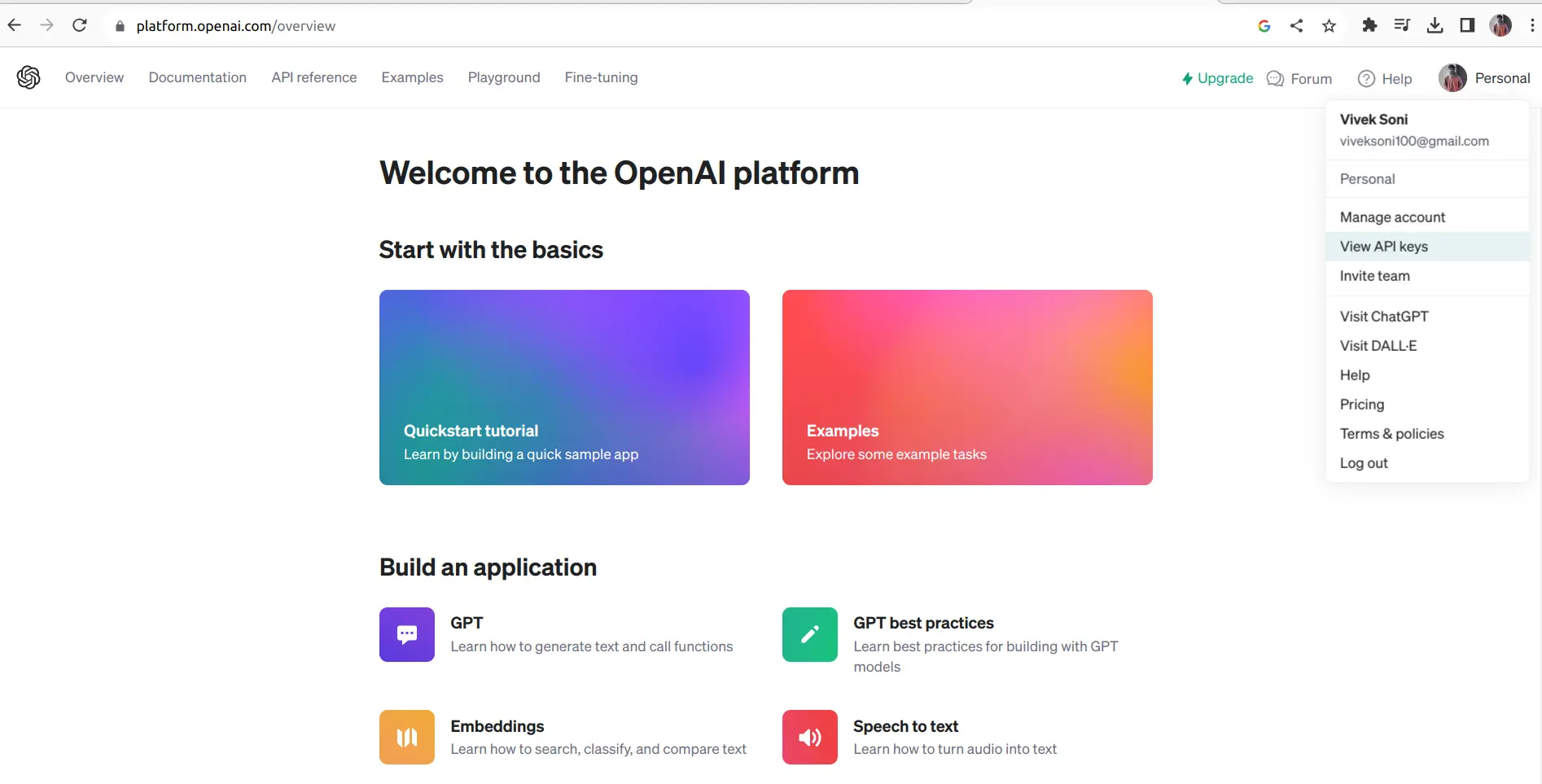Click Help in the top navigation
Image resolution: width=1542 pixels, height=784 pixels.
click(x=1385, y=79)
